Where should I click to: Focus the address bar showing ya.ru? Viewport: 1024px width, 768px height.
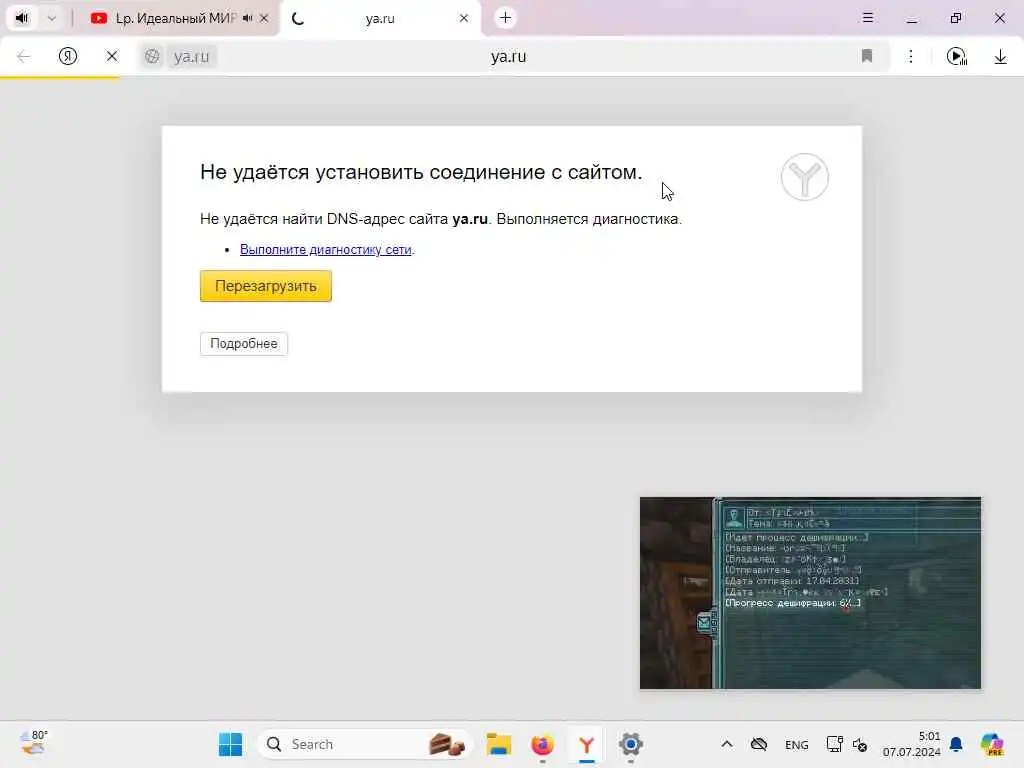tap(509, 56)
